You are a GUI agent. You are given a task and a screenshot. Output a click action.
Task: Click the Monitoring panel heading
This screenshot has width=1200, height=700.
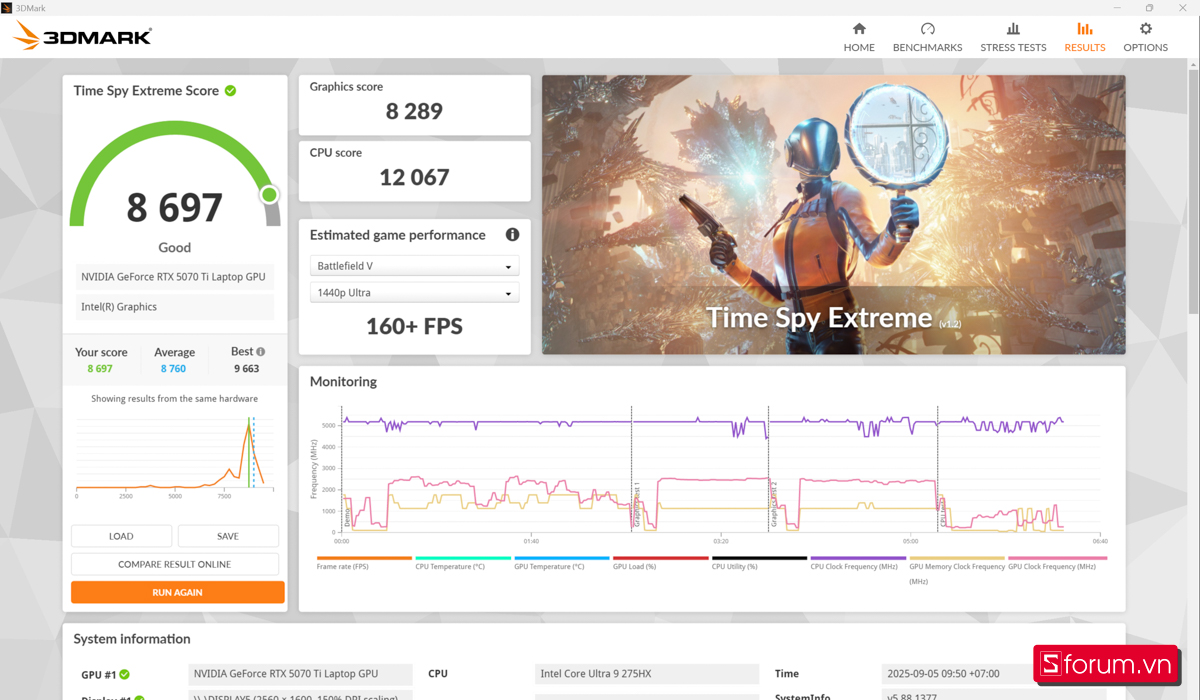[343, 382]
